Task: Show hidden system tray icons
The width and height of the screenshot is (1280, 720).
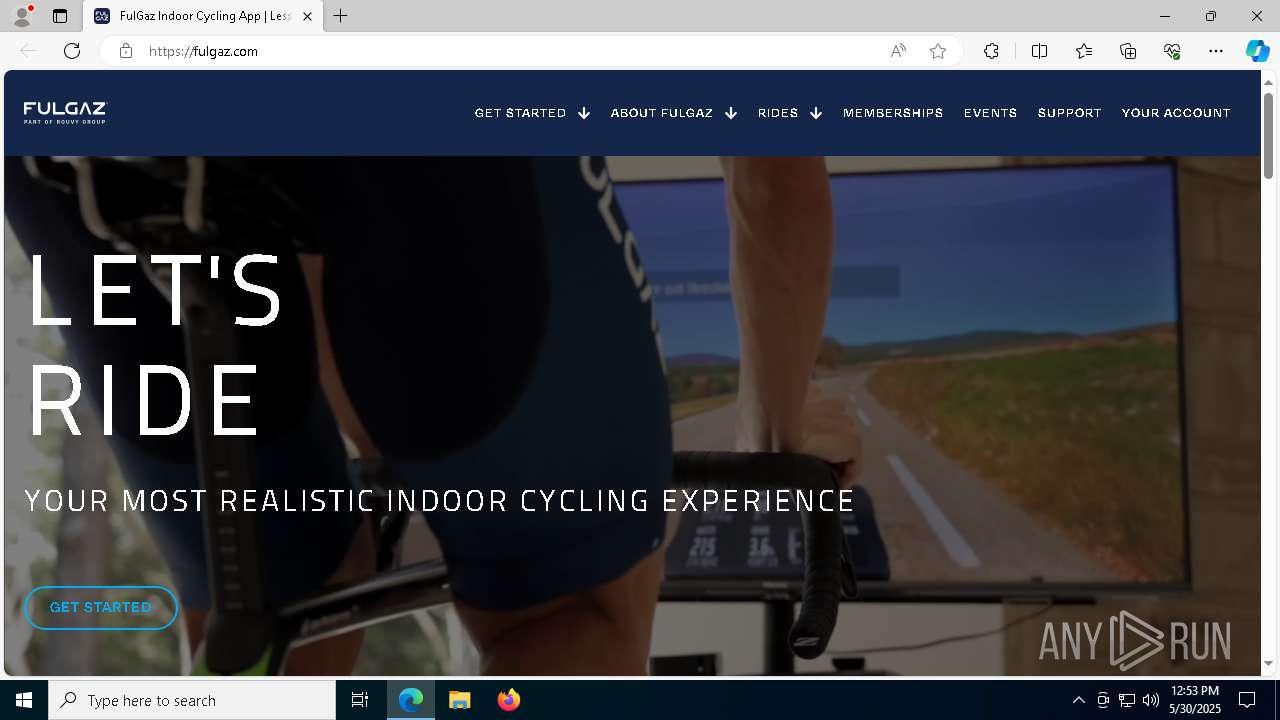Action: [x=1078, y=700]
